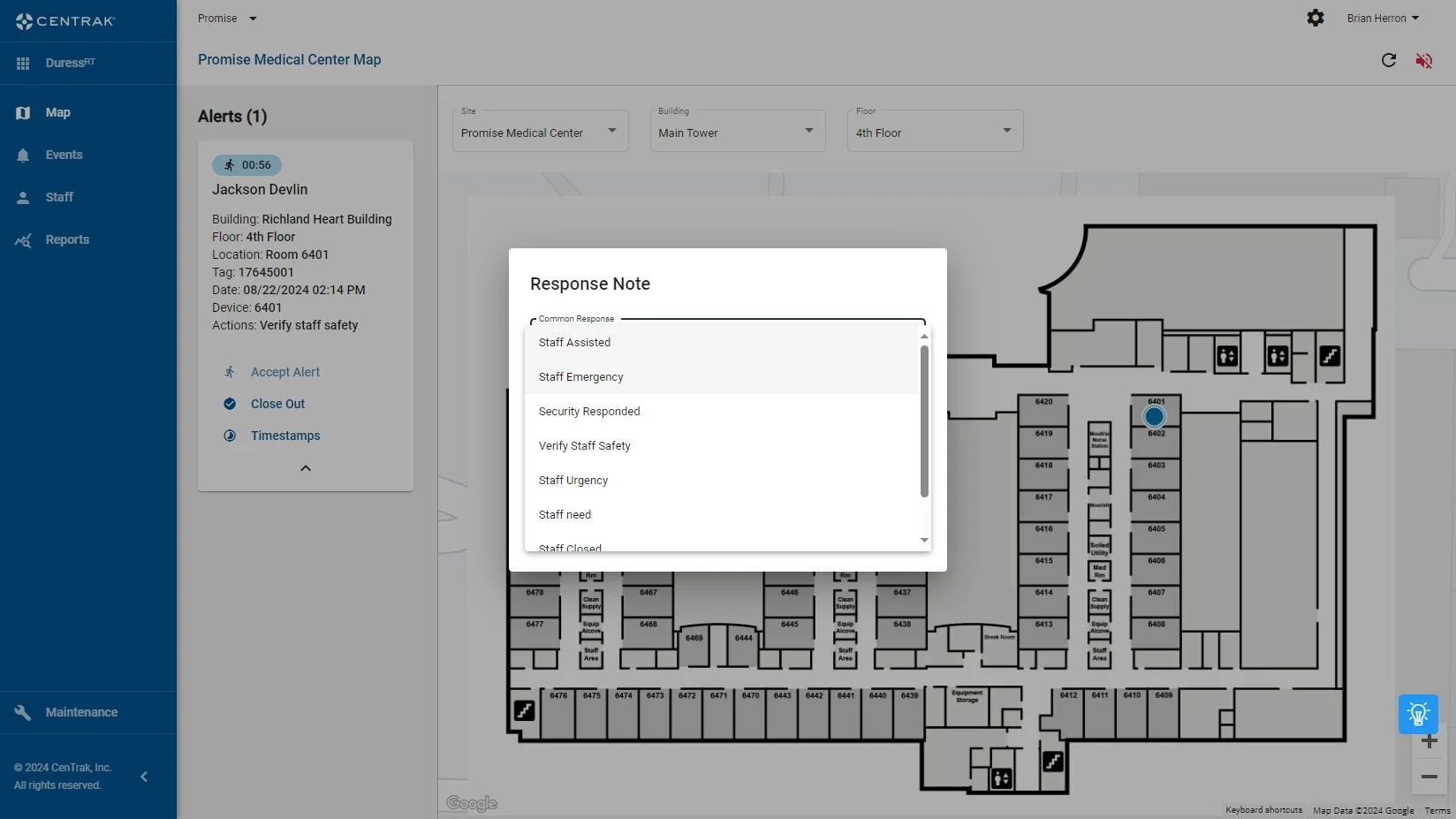The image size is (1456, 819).
Task: Click the blue alert marker at room 6401
Action: coord(1154,416)
